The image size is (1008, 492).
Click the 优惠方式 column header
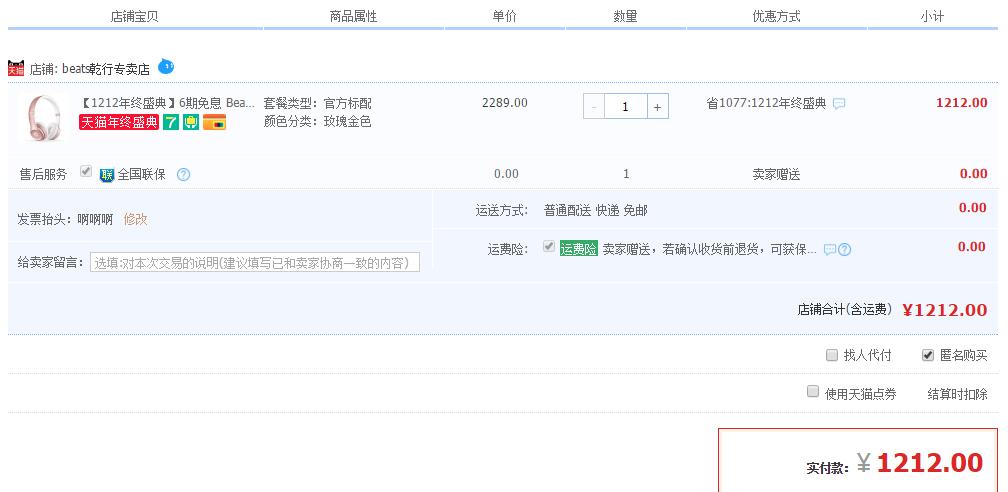tap(777, 17)
